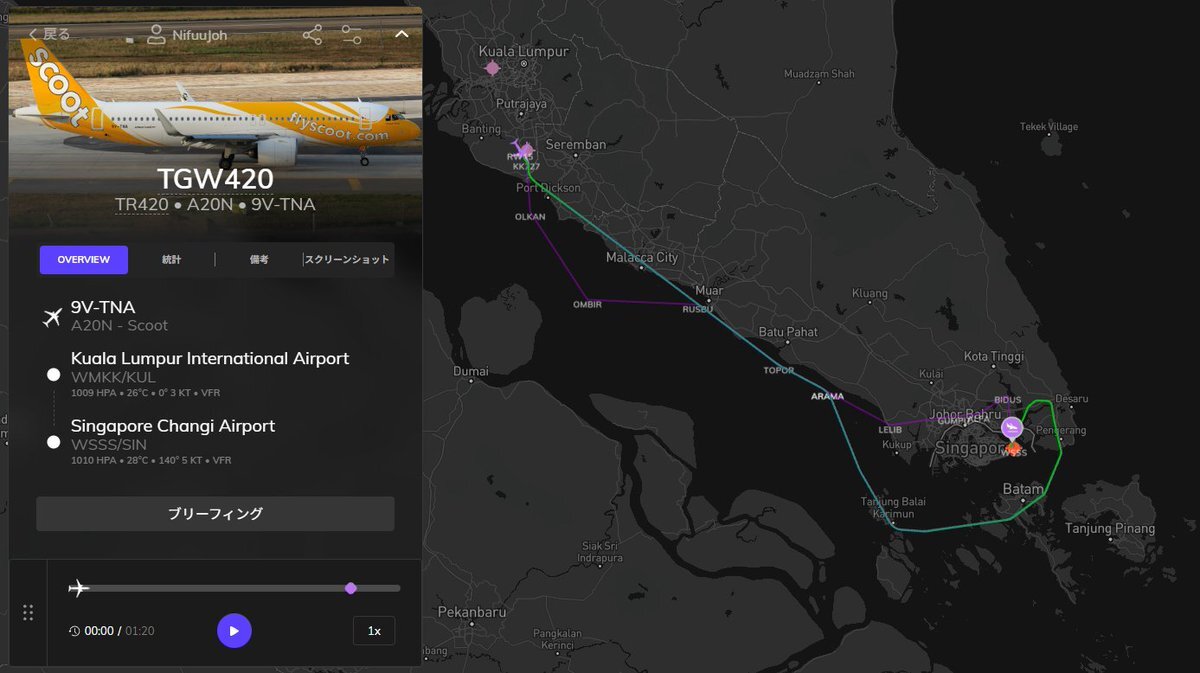
Task: Click the airplane icon beside 9V-TNA
Action: coord(53,317)
